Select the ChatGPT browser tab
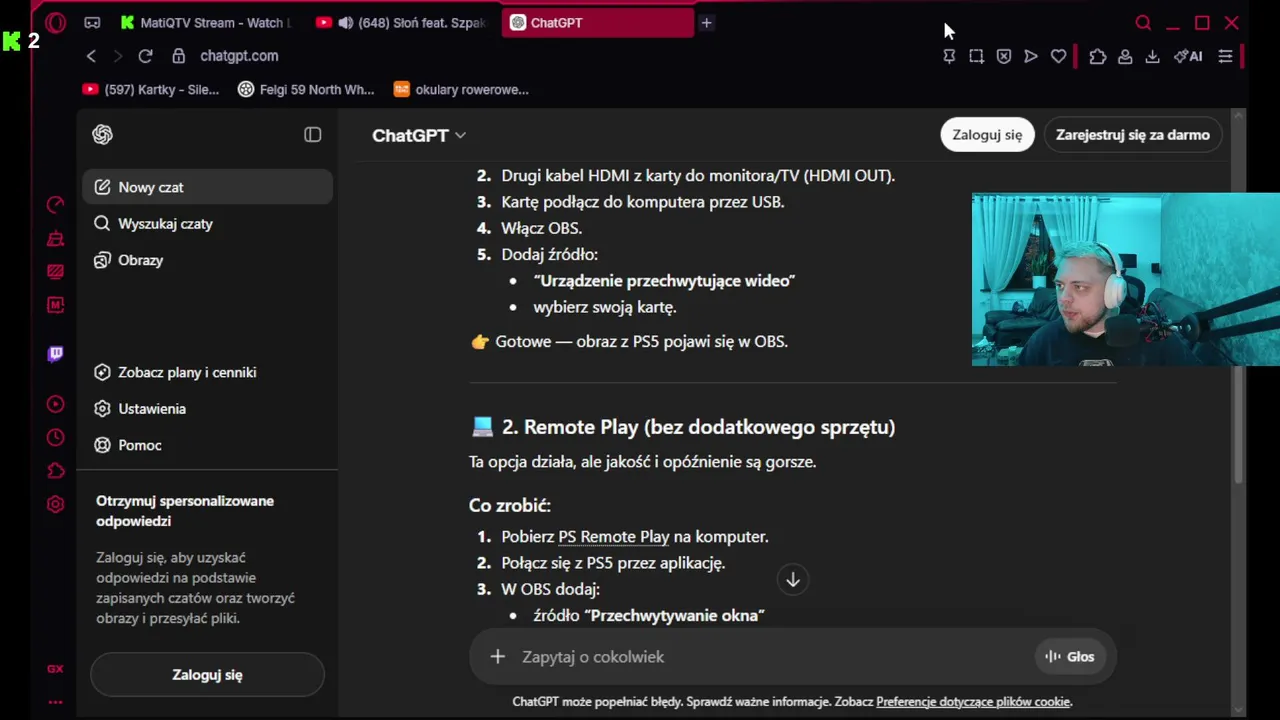Image resolution: width=1280 pixels, height=720 pixels. pyautogui.click(x=597, y=23)
